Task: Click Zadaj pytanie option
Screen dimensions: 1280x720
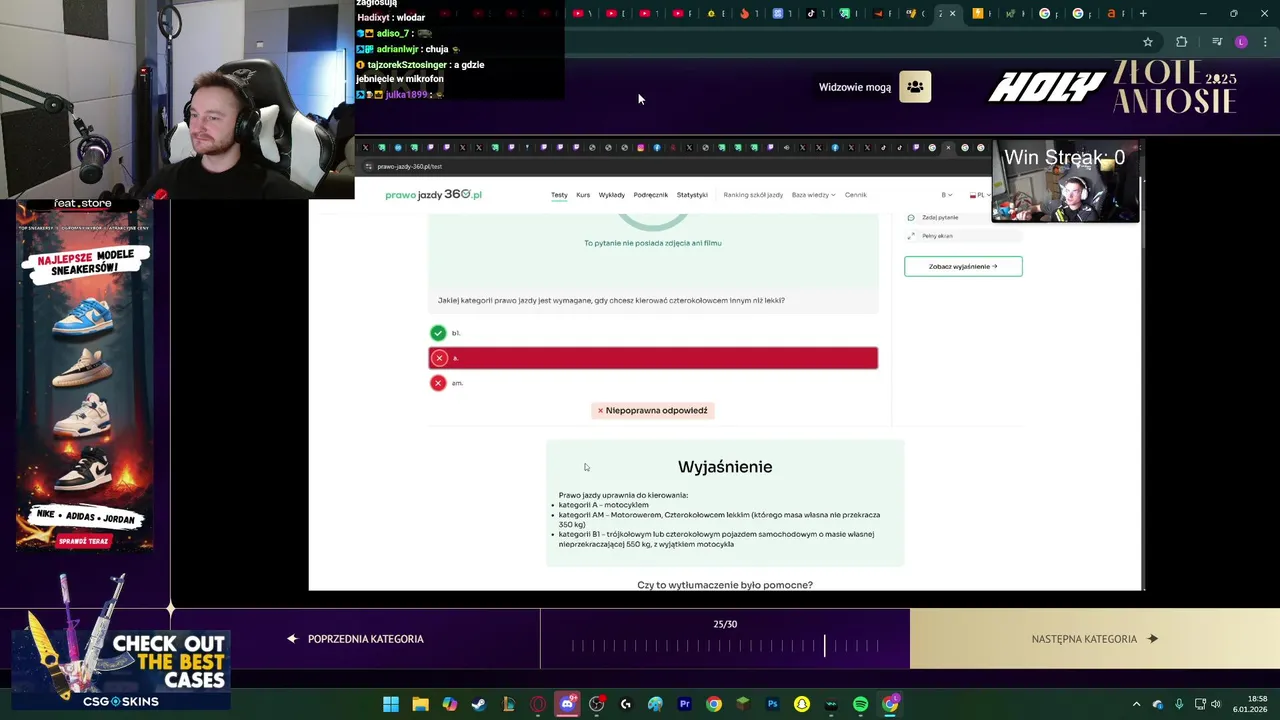Action: tap(940, 217)
